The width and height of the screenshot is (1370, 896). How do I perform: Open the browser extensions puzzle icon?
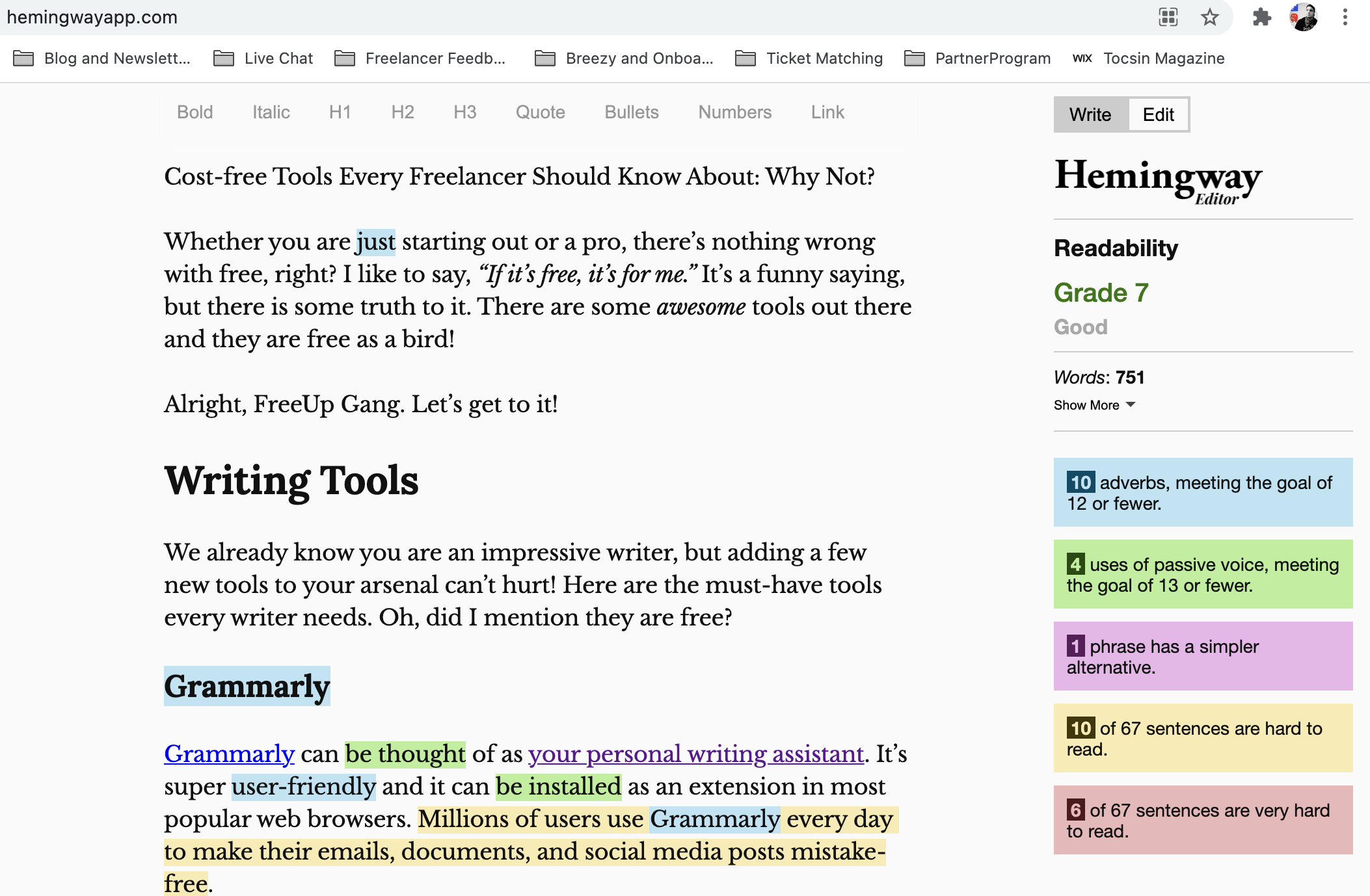1261,17
